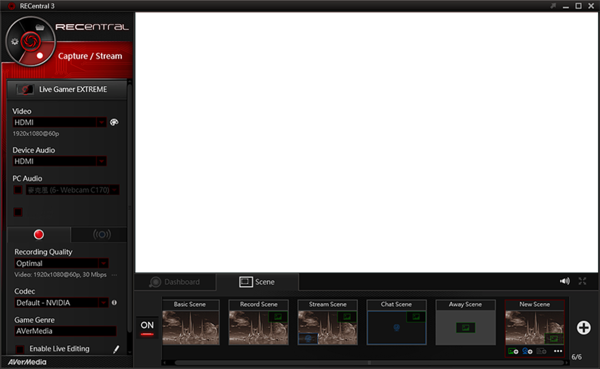The image size is (600, 369).
Task: Open settings gear on the RECentral wheel
Action: pyautogui.click(x=15, y=41)
